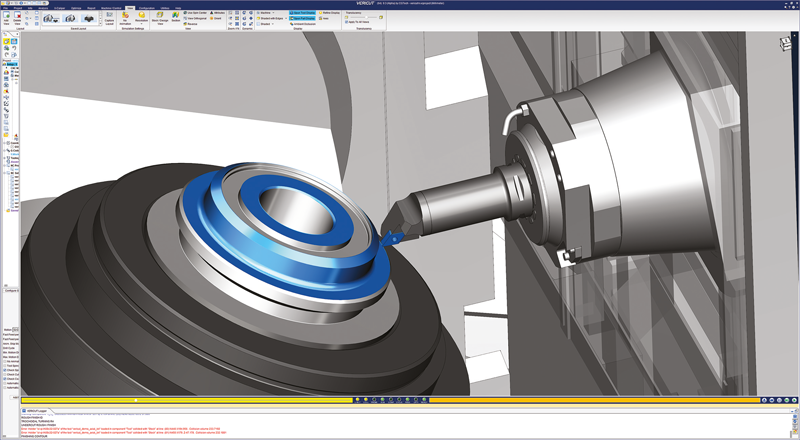The height and width of the screenshot is (440, 800).
Task: Switch to the Configuration ribbon tab
Action: pyautogui.click(x=146, y=8)
